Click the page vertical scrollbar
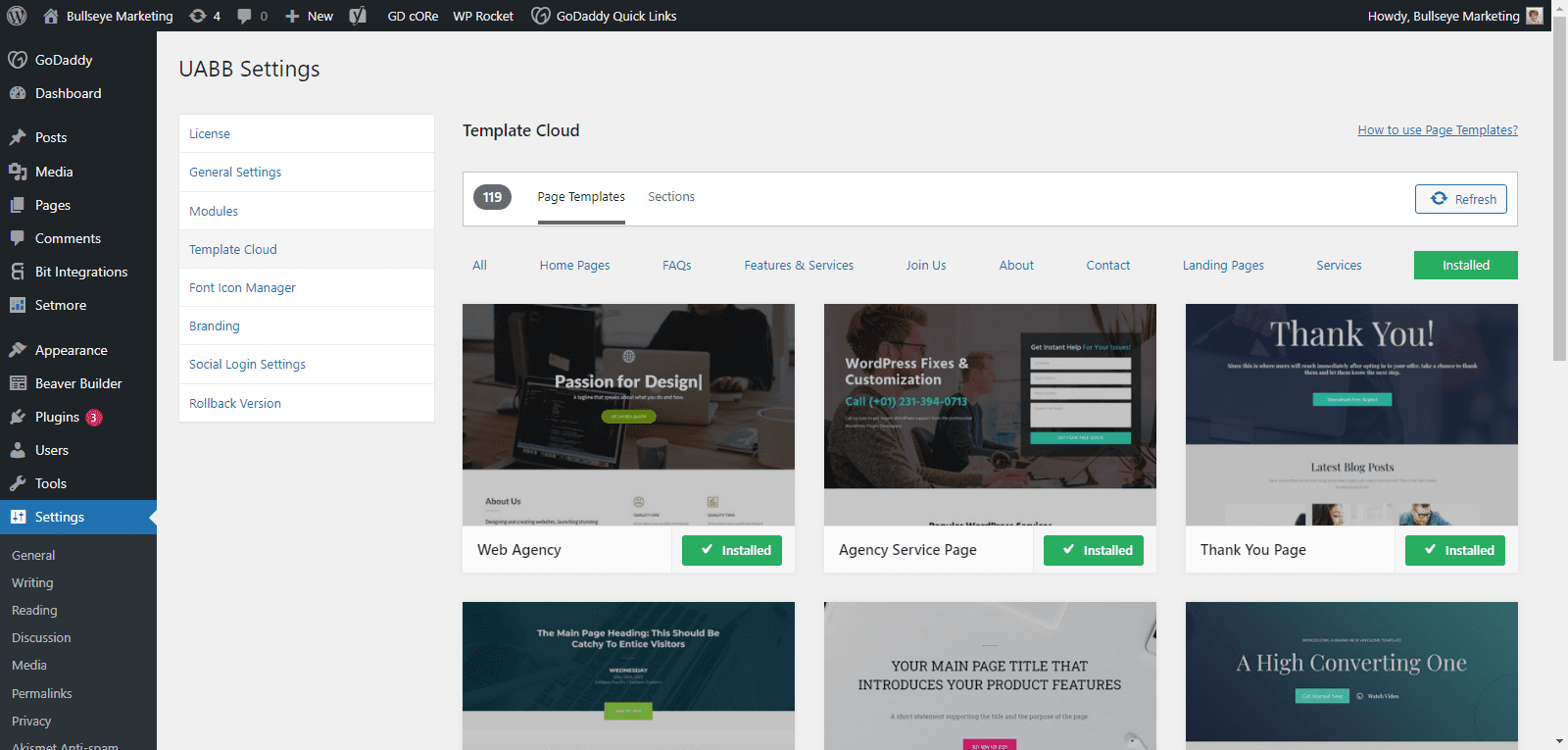The height and width of the screenshot is (750, 1568). [1559, 186]
